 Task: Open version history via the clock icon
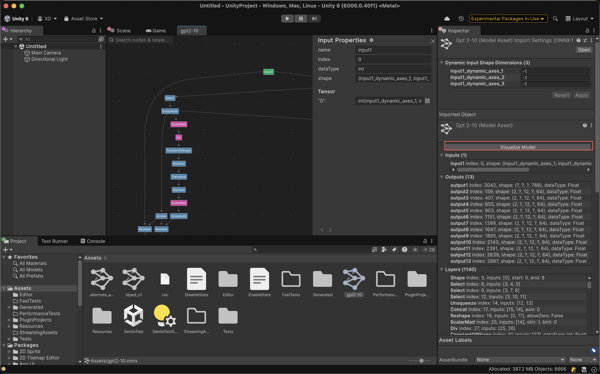click(461, 19)
